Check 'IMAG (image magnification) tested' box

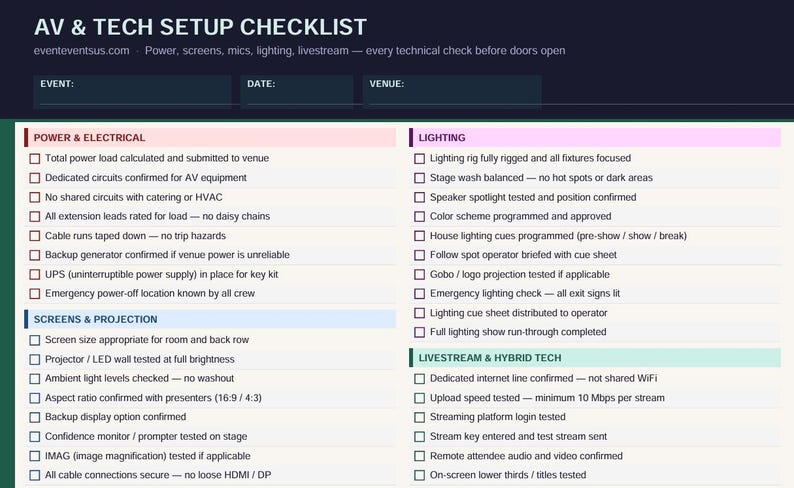point(34,456)
